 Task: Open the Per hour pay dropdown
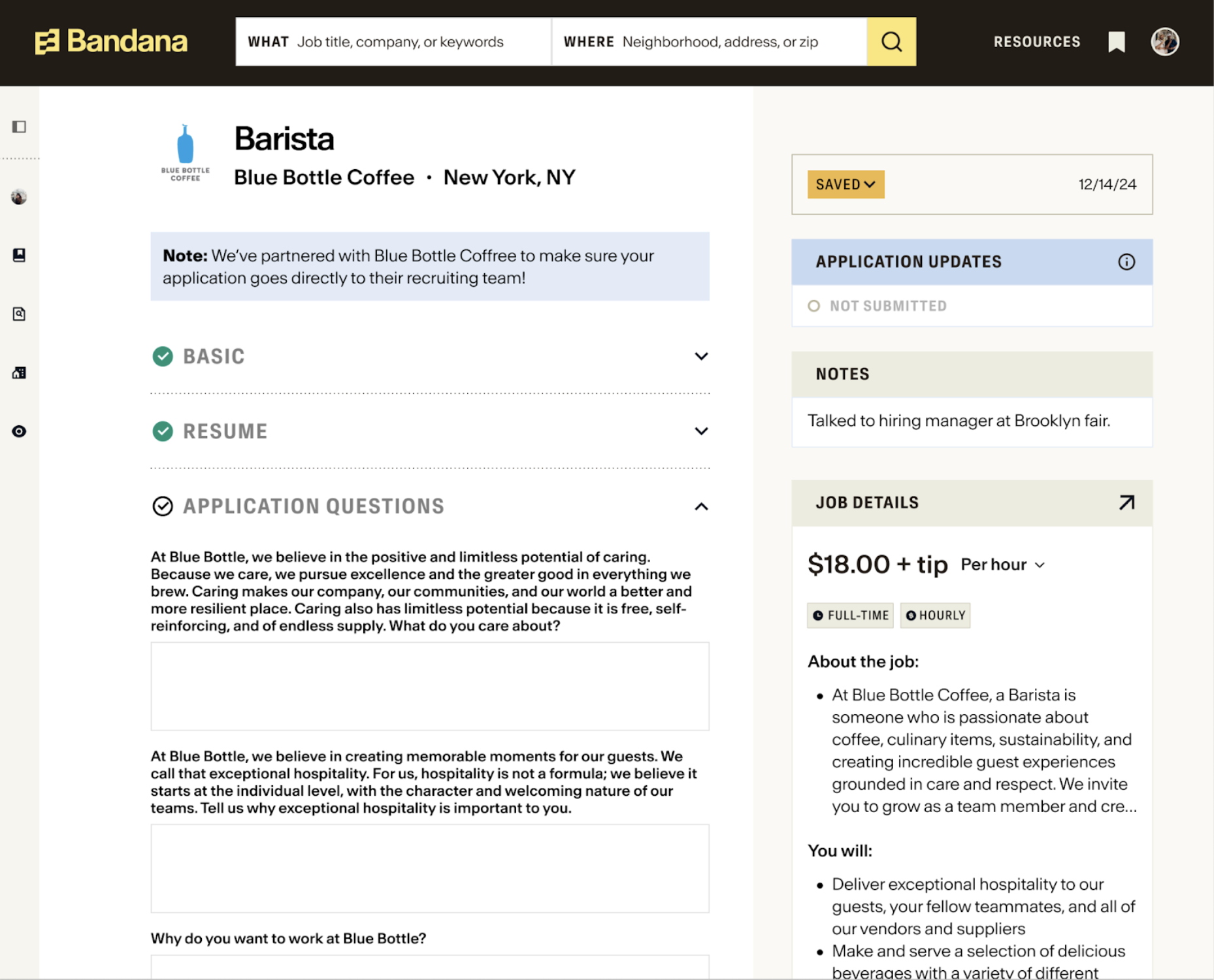click(1003, 564)
